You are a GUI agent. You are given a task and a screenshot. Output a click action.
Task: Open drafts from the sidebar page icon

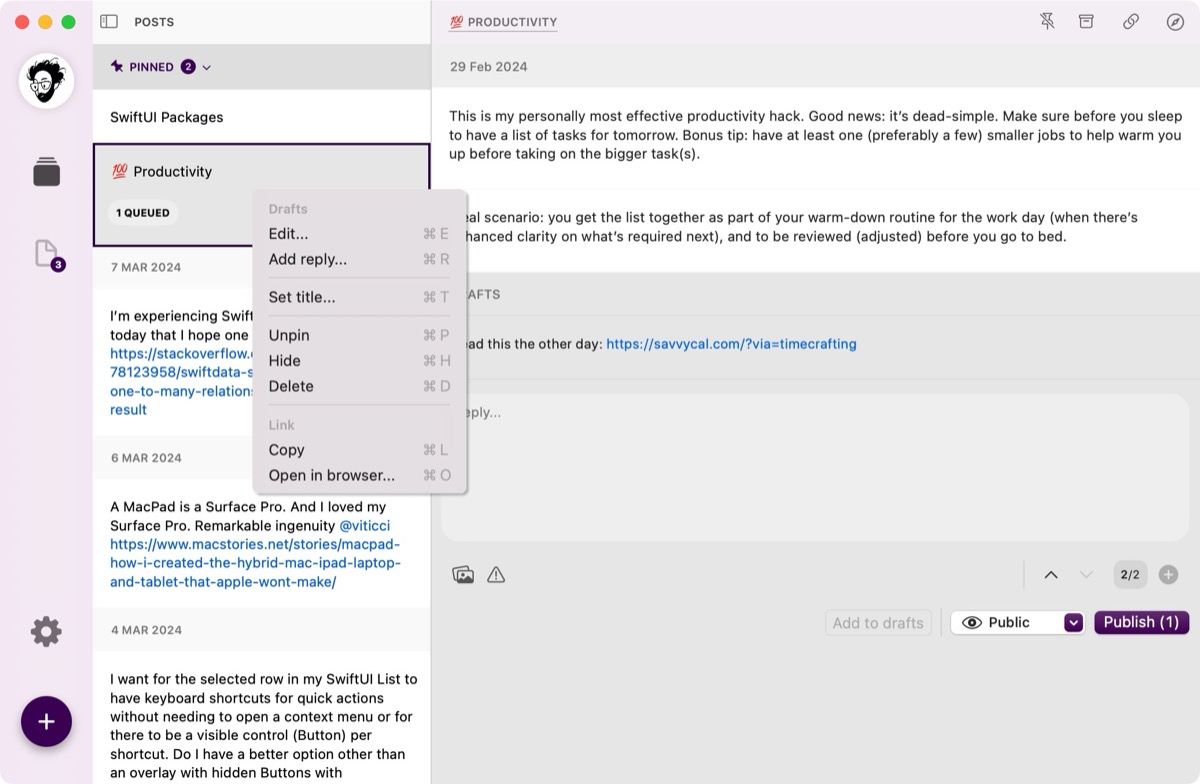(46, 254)
